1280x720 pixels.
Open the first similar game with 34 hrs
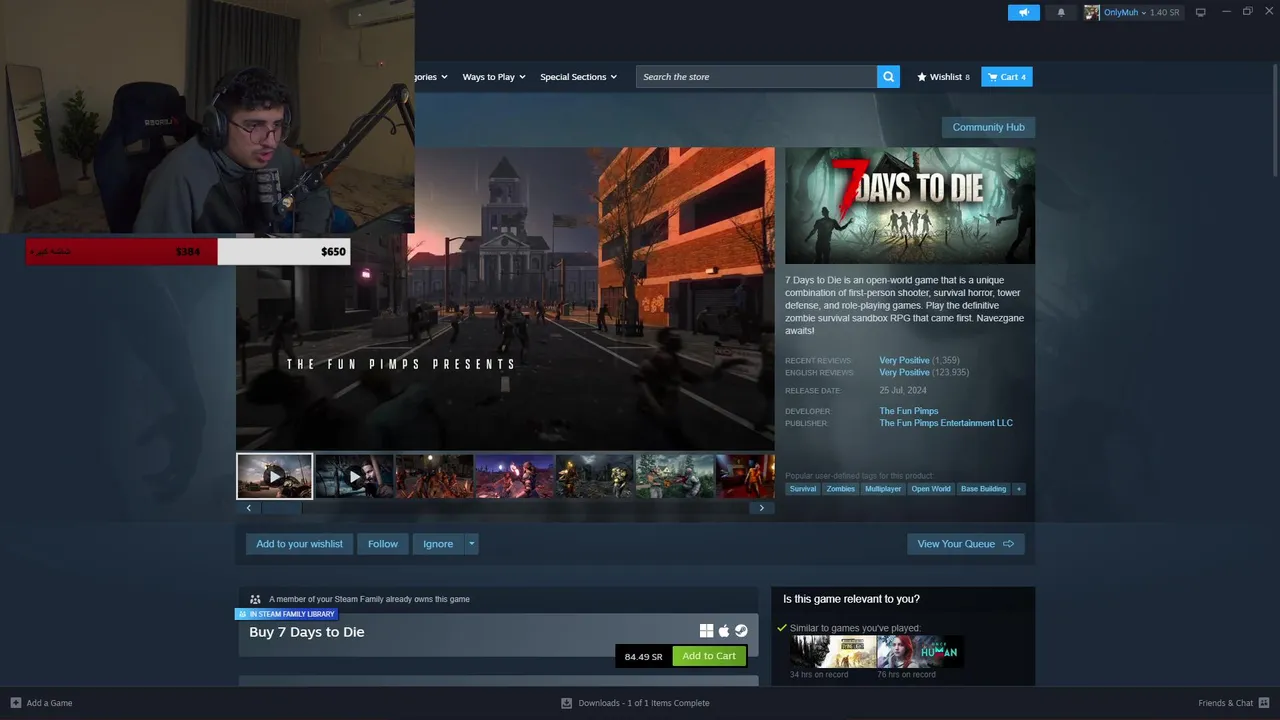point(833,652)
